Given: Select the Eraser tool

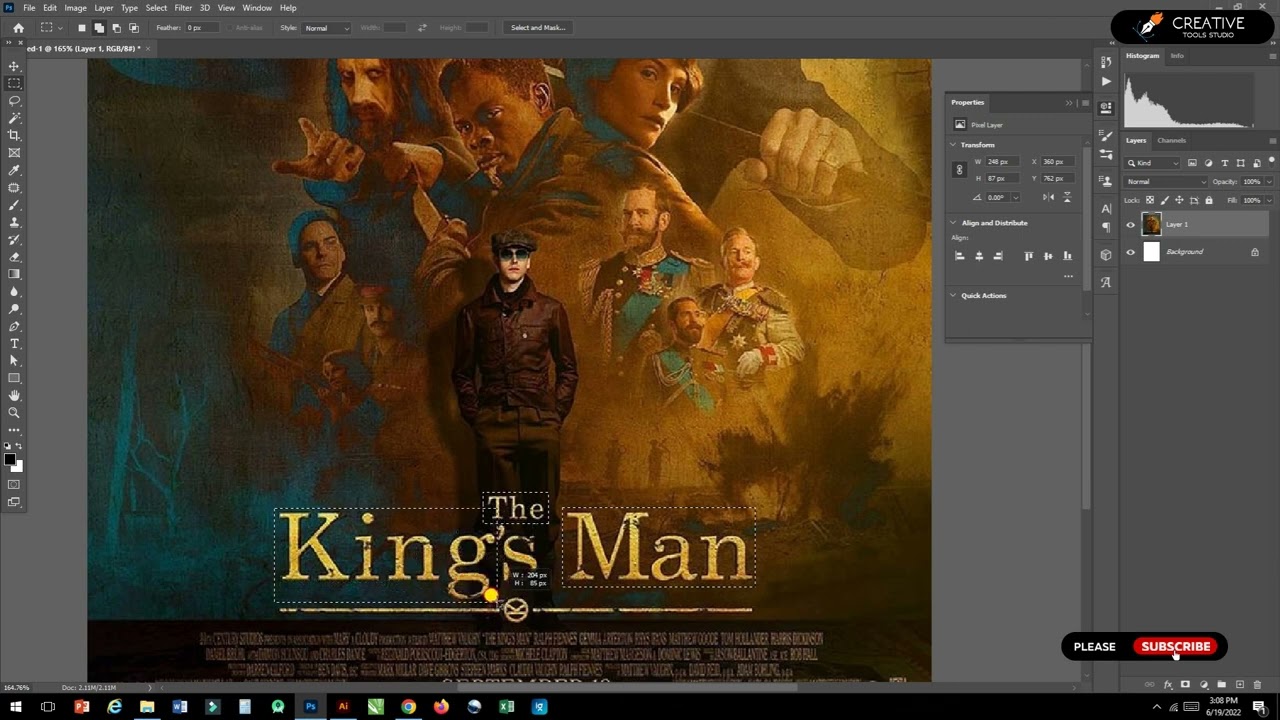Looking at the screenshot, I should coord(14,257).
